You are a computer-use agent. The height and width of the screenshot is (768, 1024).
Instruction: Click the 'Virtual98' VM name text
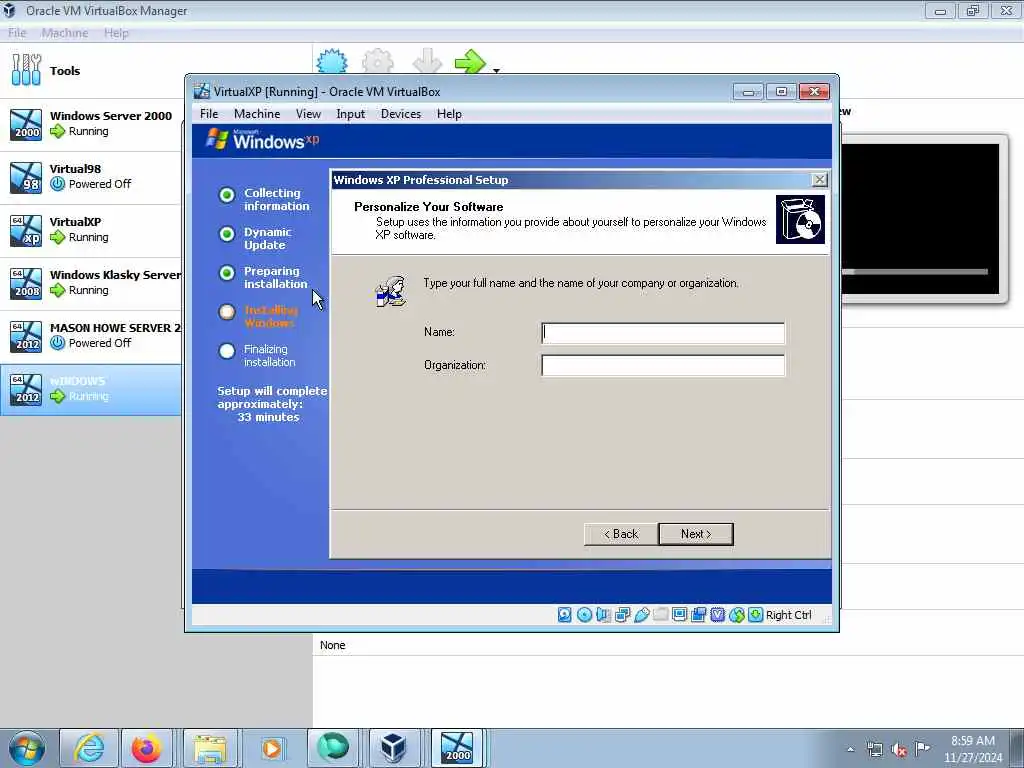coord(75,168)
